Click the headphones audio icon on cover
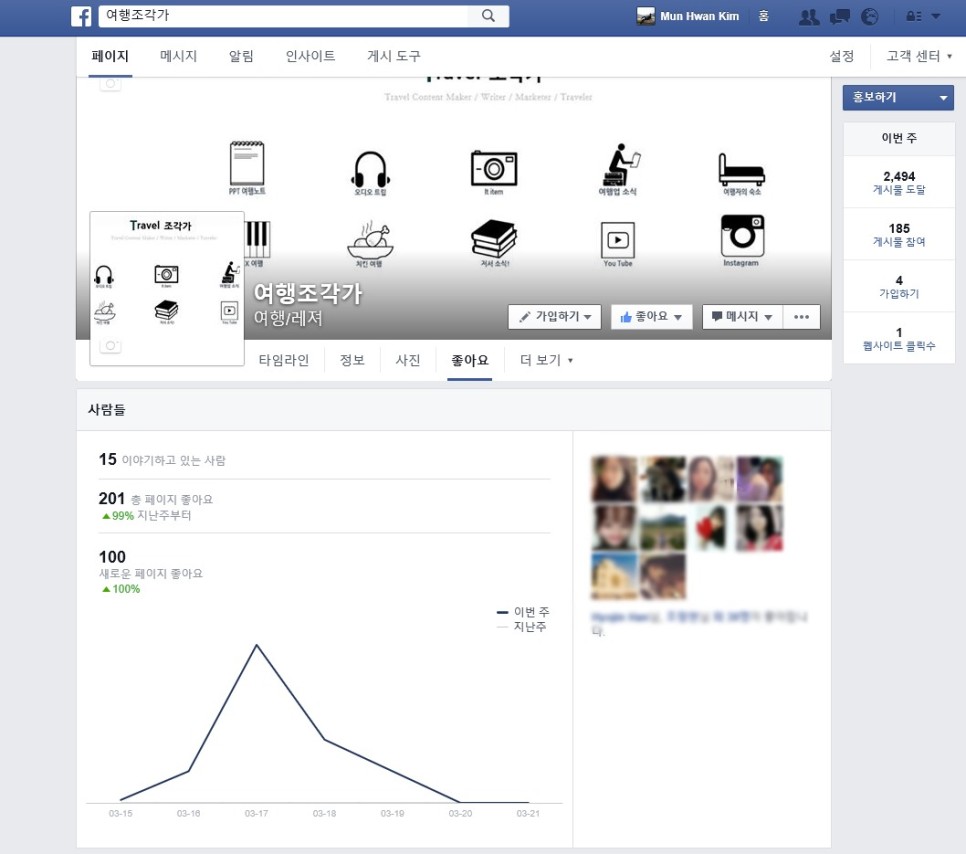The image size is (966, 854). pos(370,169)
